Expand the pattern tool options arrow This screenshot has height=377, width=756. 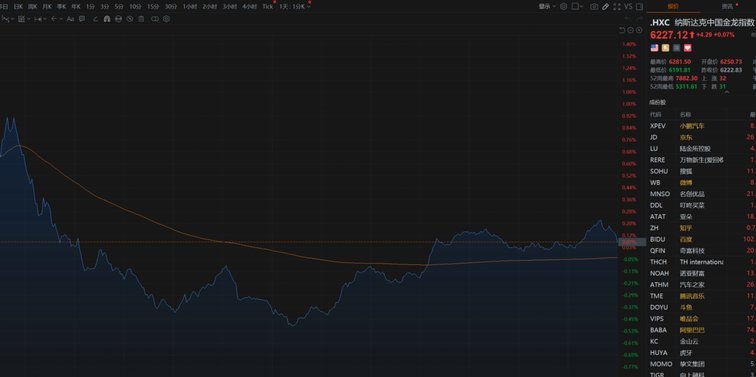[28, 19]
